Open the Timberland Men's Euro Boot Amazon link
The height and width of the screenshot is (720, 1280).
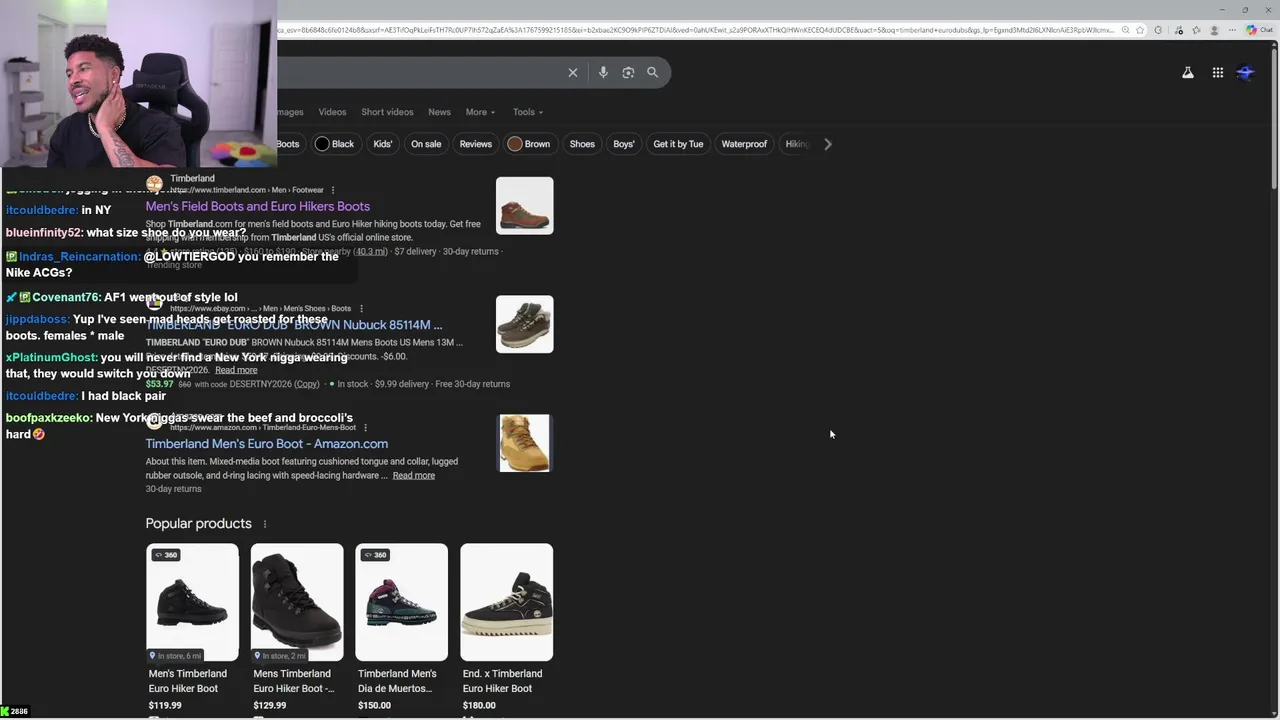click(x=267, y=444)
